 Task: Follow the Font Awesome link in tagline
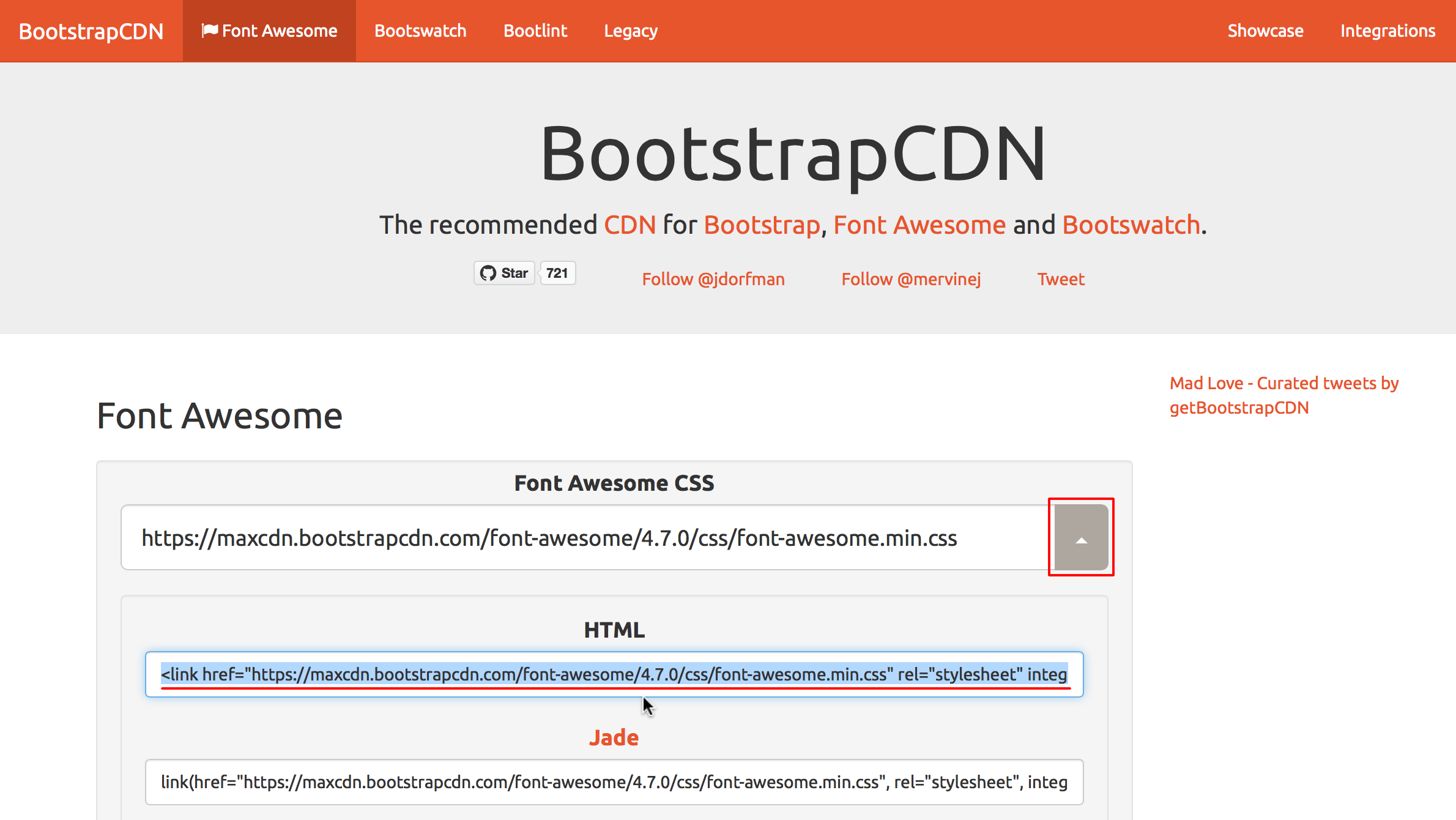click(x=919, y=225)
